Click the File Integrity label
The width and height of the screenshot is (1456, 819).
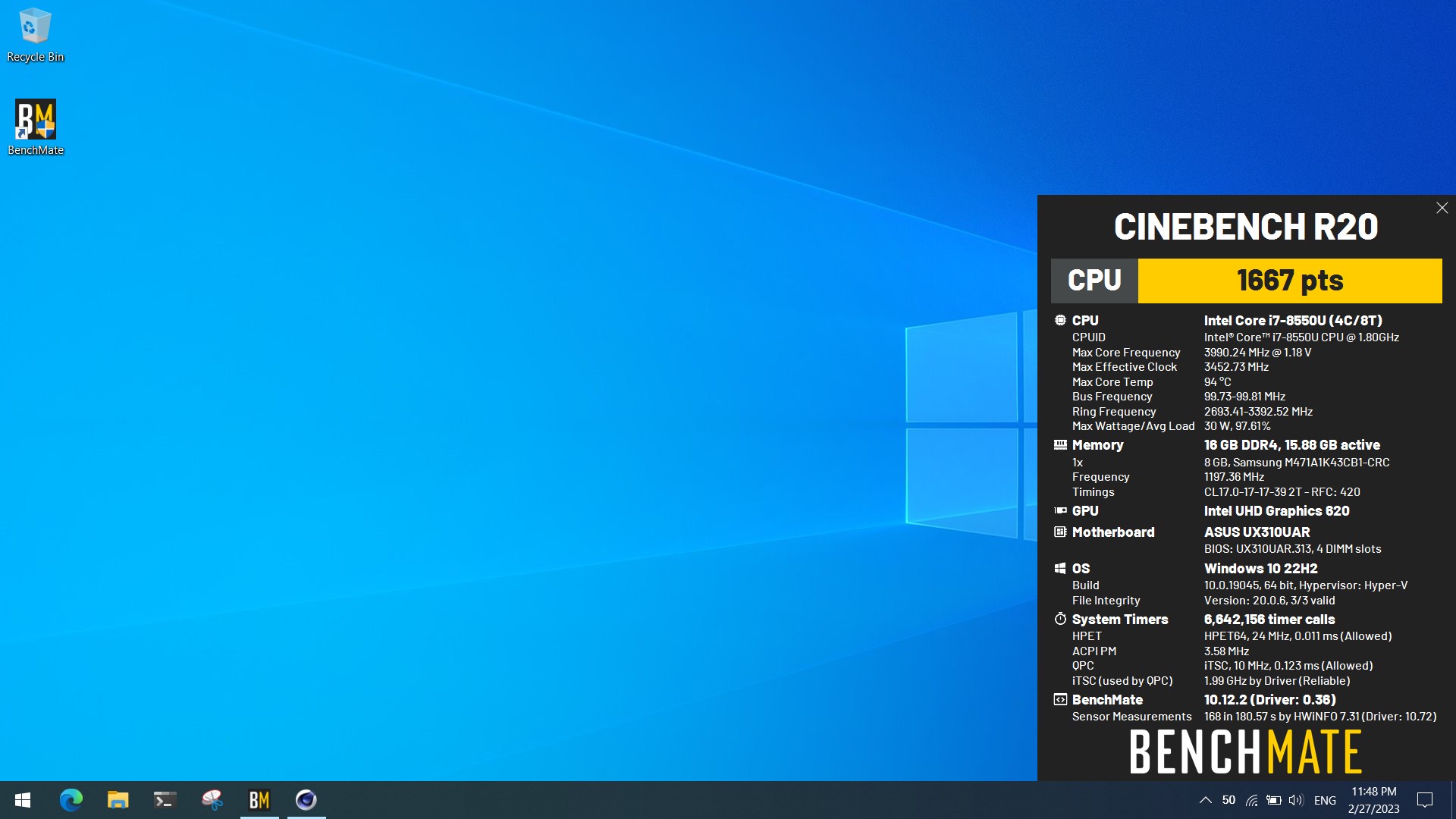(1106, 601)
